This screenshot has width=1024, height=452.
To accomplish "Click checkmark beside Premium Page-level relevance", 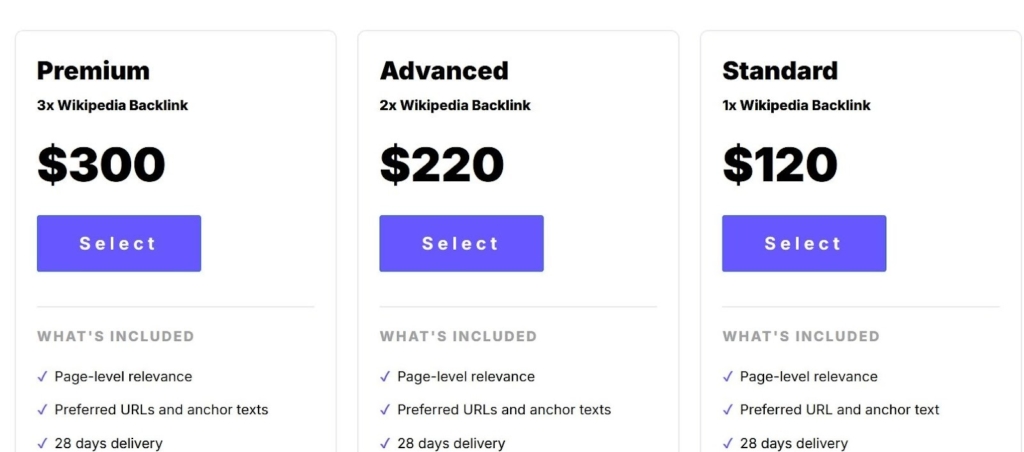I will click(42, 377).
